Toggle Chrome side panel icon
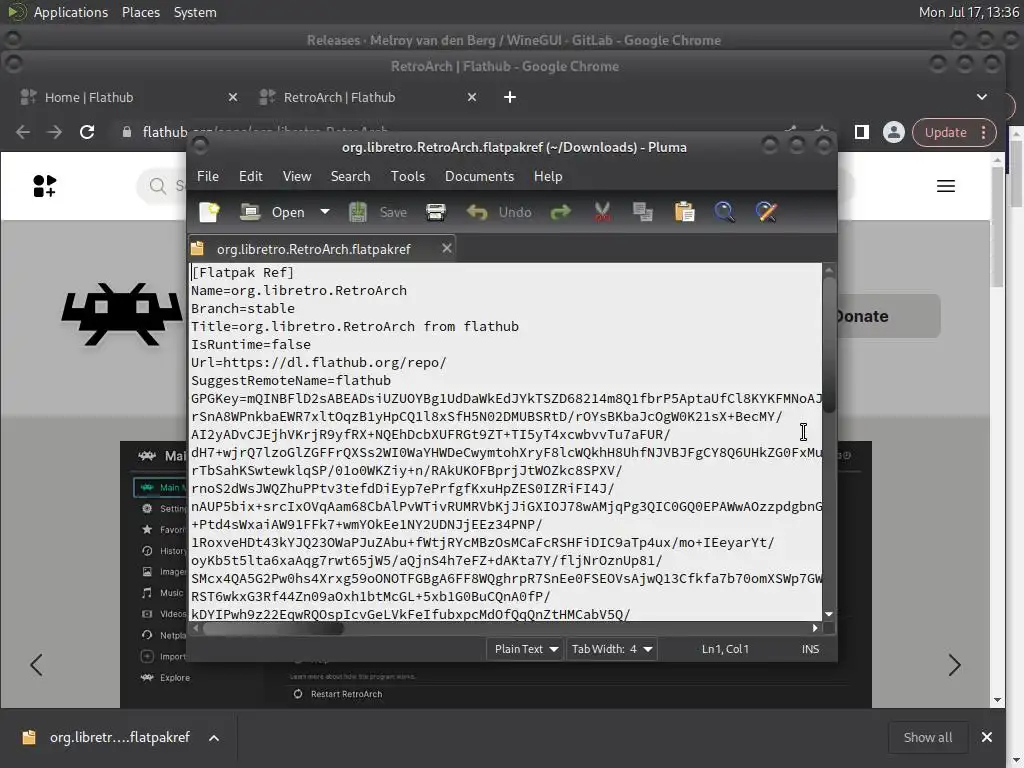Screen dimensions: 1024x768 (x=861, y=132)
